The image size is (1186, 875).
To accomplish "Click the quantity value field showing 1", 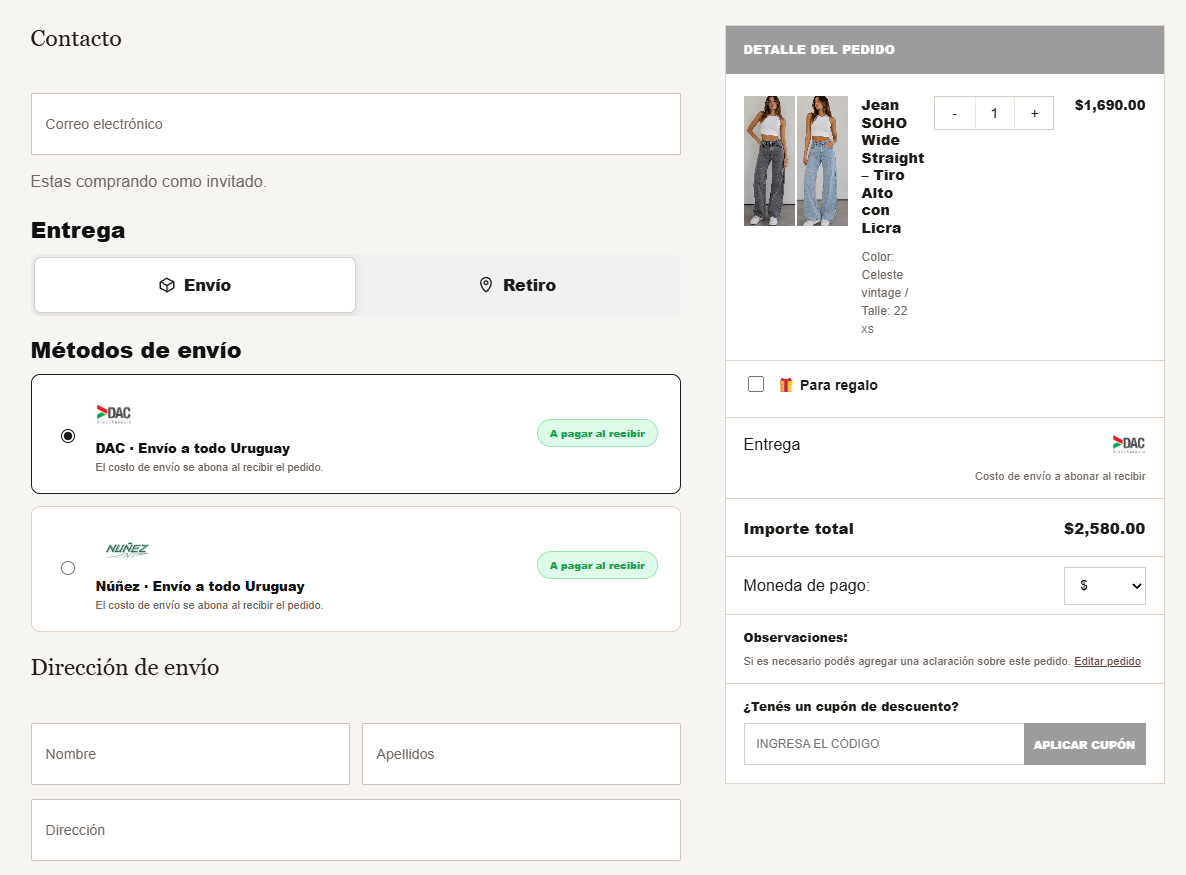I will [994, 113].
